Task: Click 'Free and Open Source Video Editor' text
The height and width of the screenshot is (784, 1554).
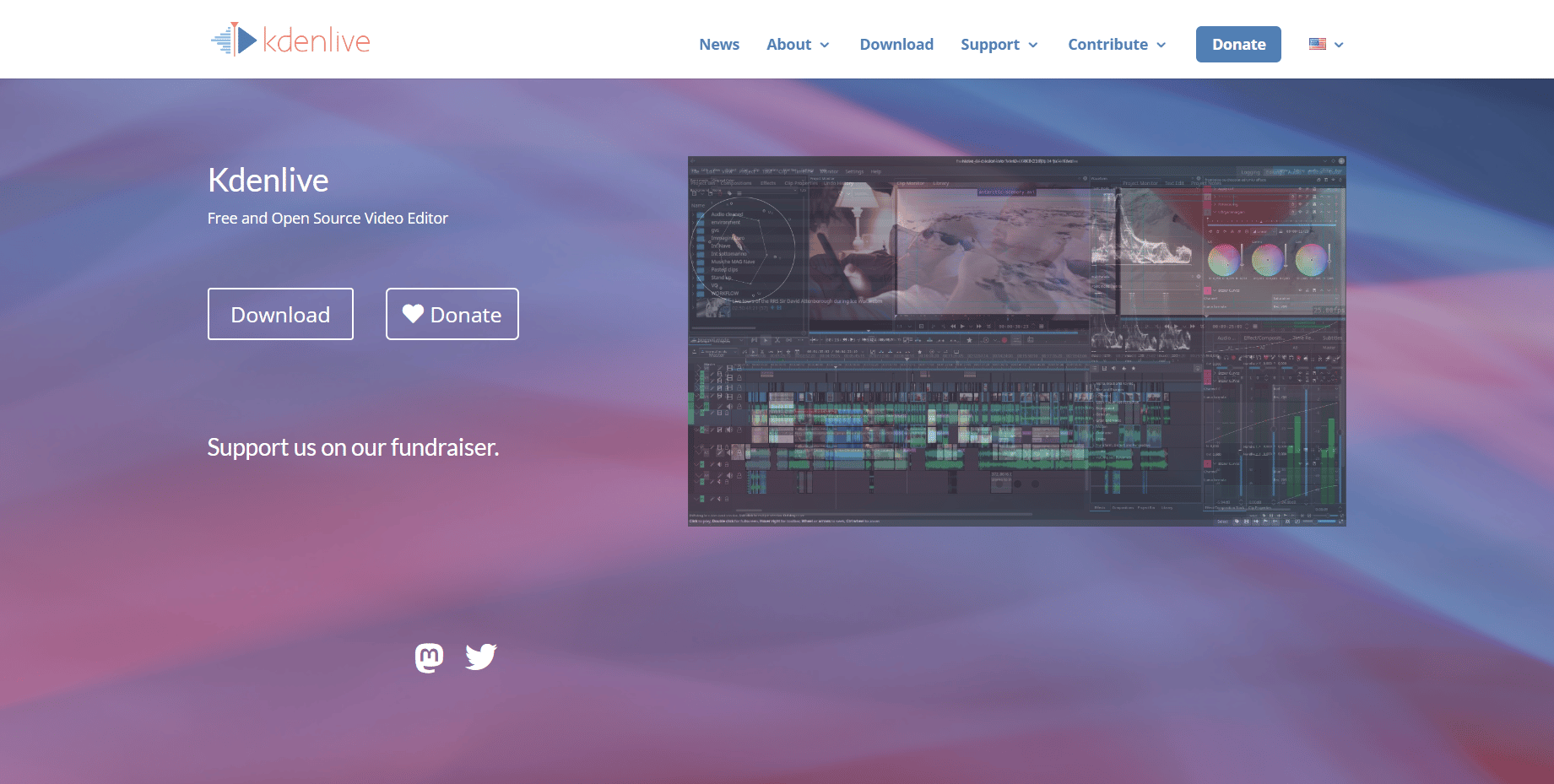Action: click(x=328, y=218)
